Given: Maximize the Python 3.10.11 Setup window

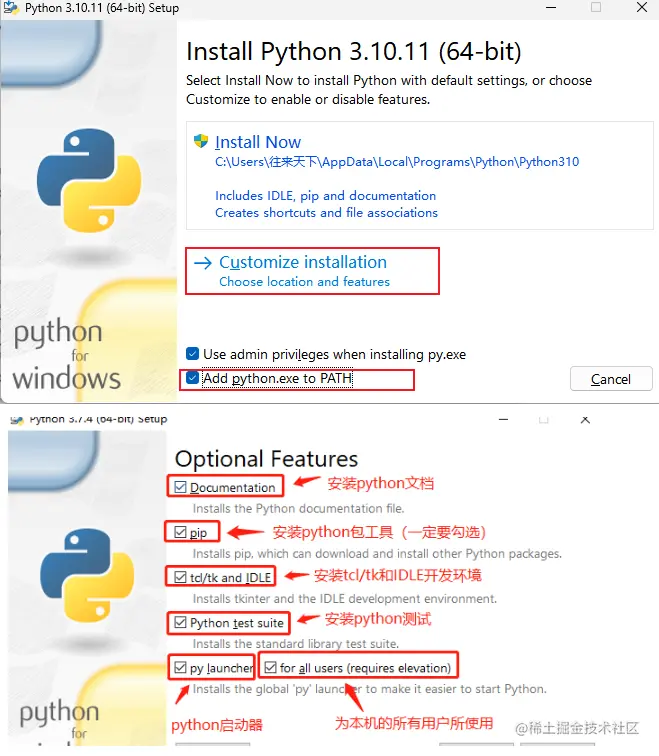Looking at the screenshot, I should point(596,7).
